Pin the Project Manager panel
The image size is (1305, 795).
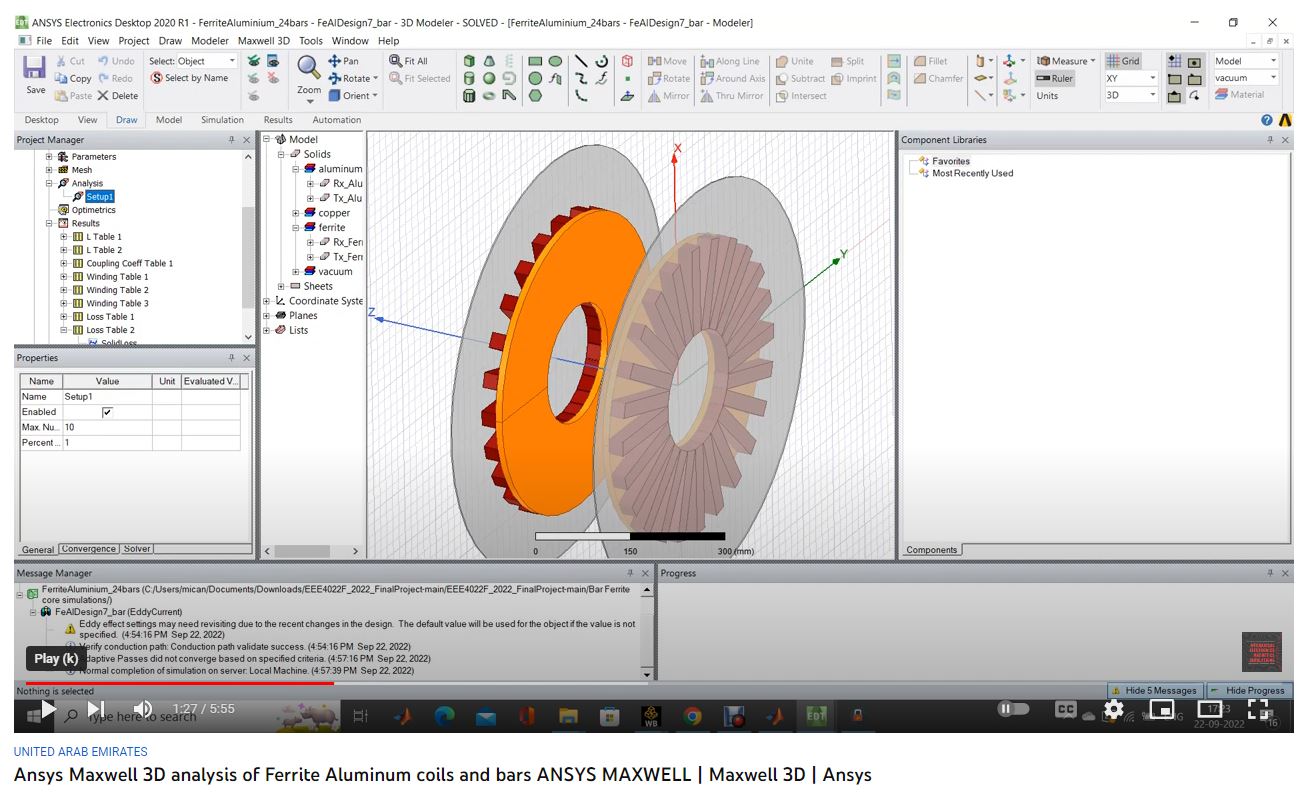(232, 140)
